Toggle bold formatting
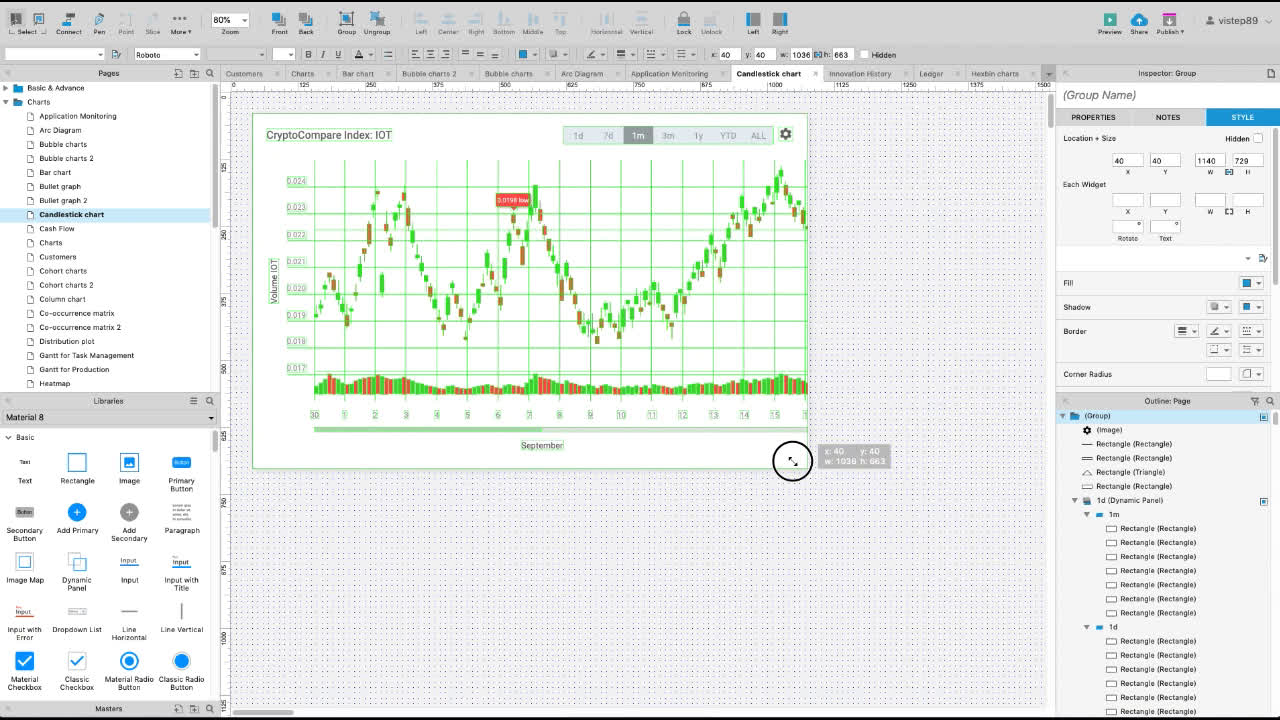The width and height of the screenshot is (1280, 720). click(x=308, y=55)
